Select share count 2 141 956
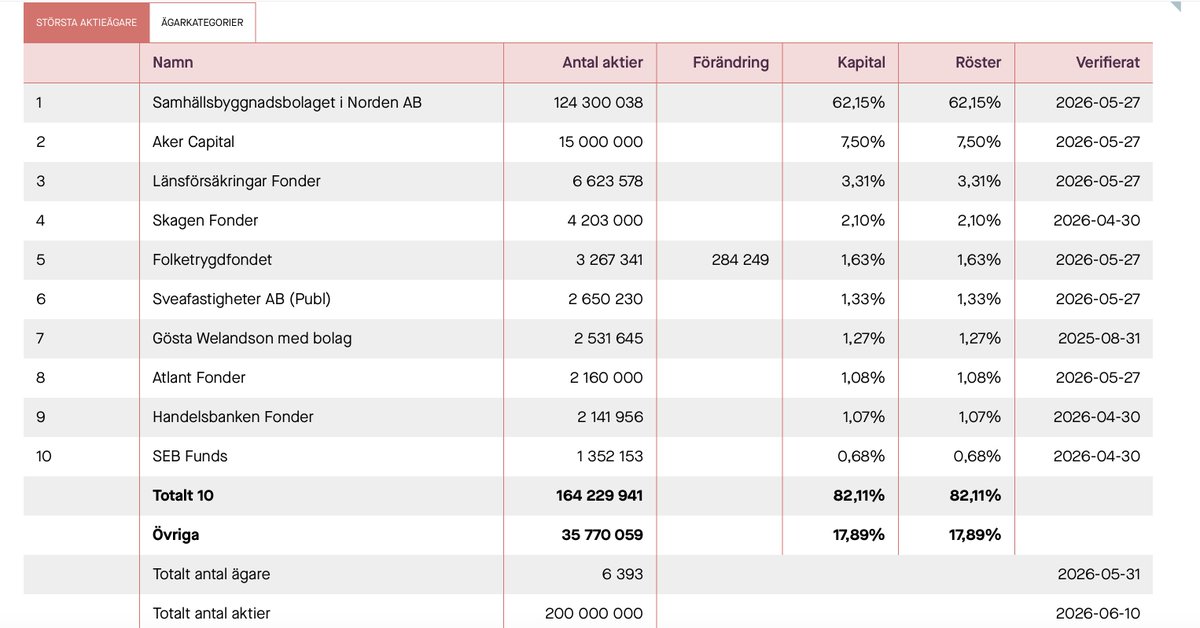 point(610,417)
